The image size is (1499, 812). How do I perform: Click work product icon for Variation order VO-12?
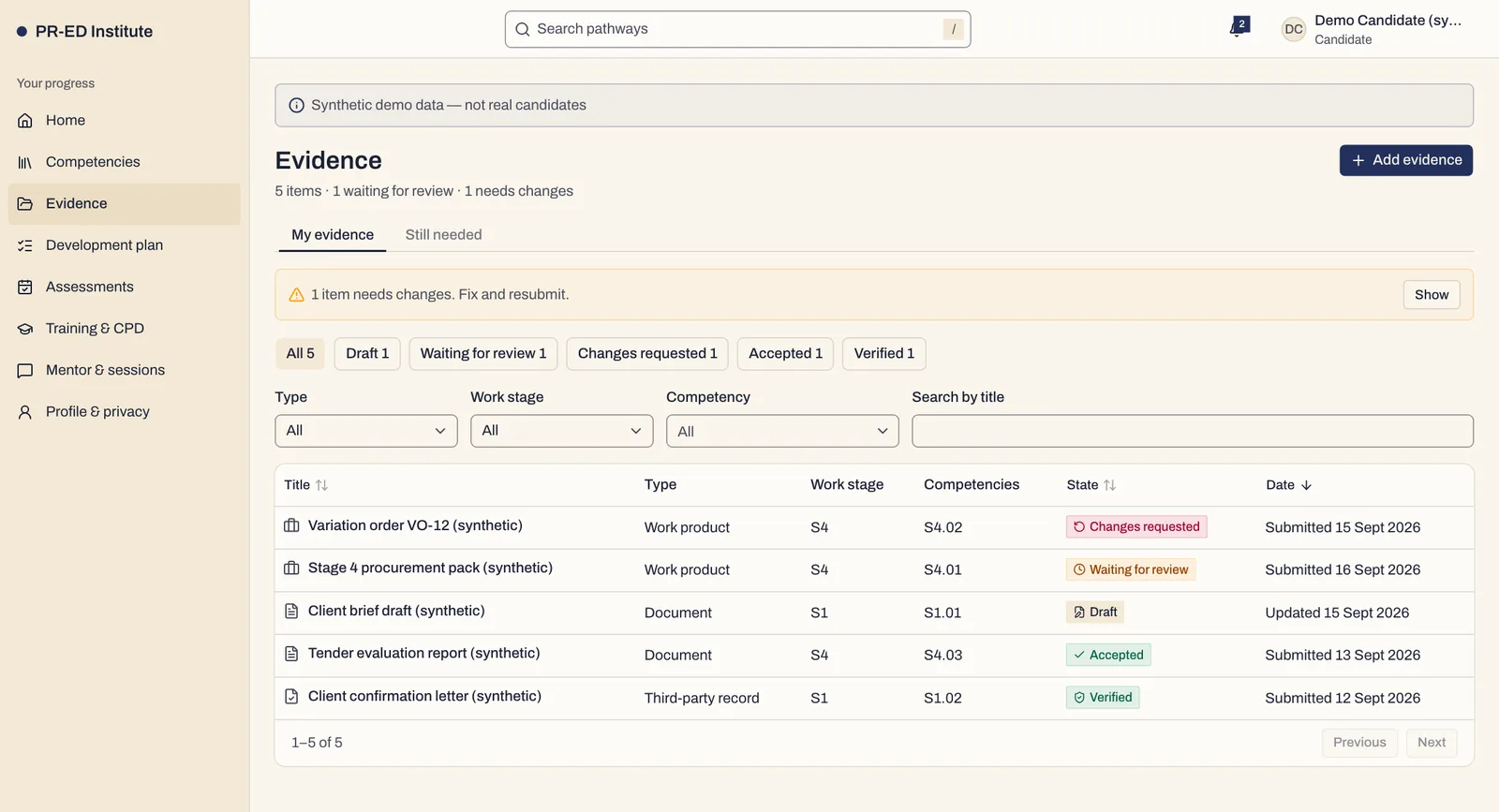[x=291, y=525]
